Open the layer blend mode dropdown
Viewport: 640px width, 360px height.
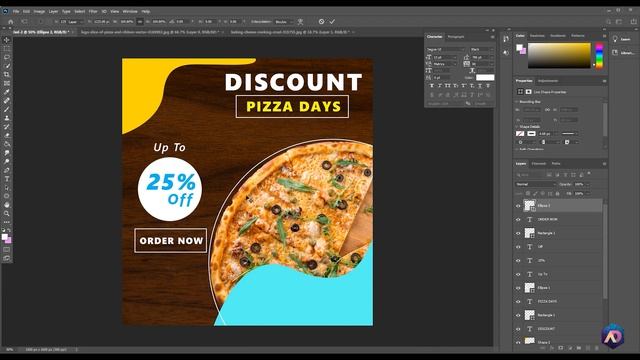pyautogui.click(x=536, y=184)
